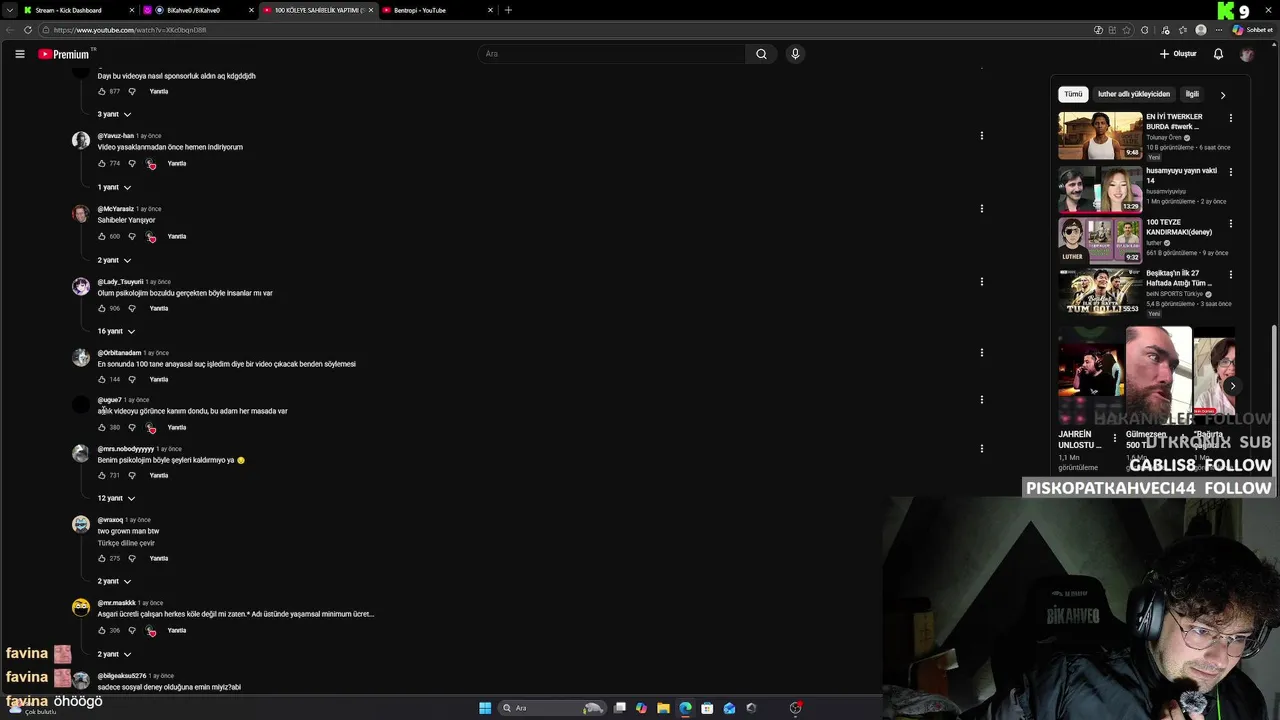Select the Tümü filter chip
This screenshot has height=720, width=1280.
pyautogui.click(x=1073, y=94)
